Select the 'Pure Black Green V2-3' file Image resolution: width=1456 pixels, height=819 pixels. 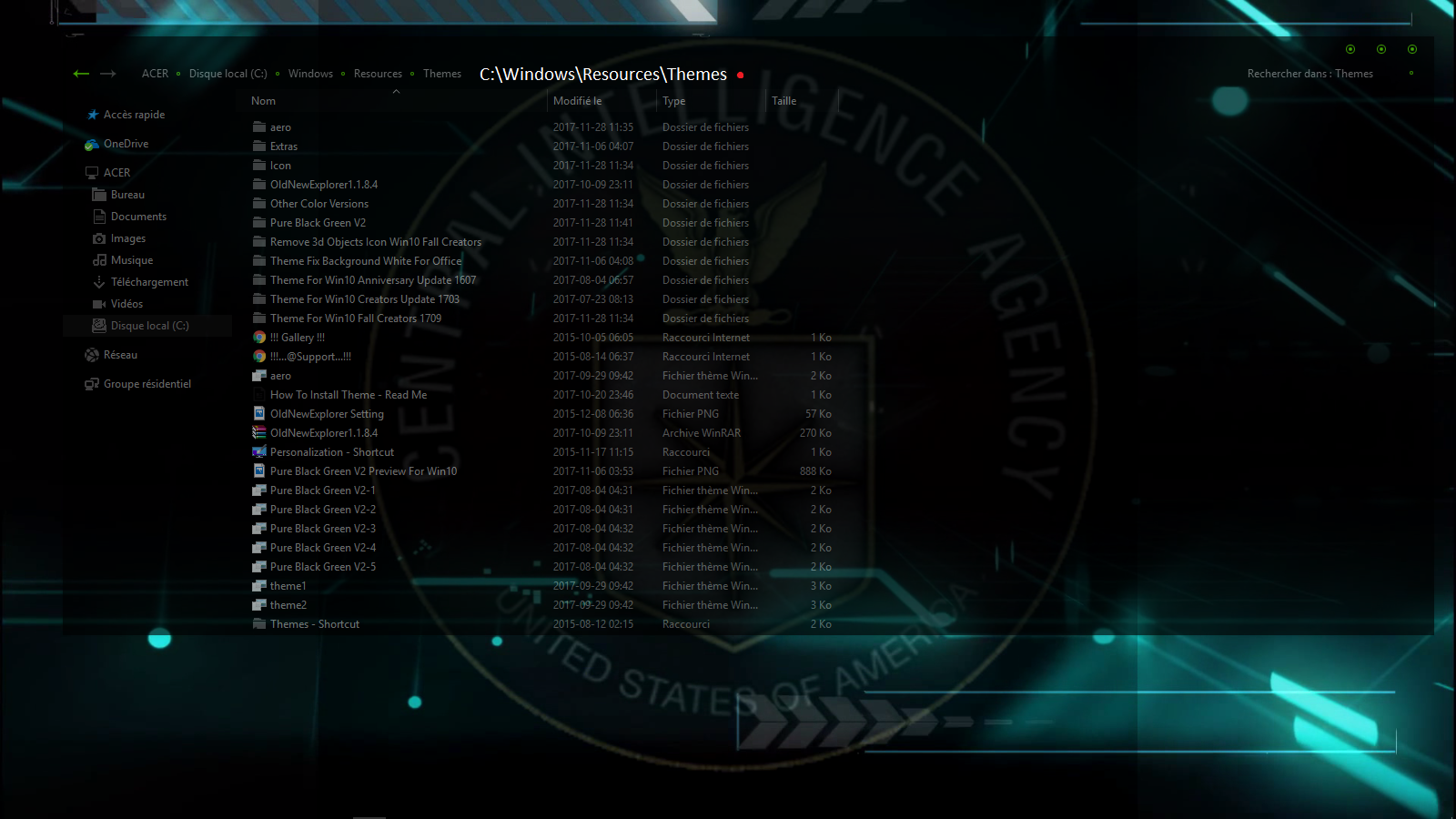point(323,529)
